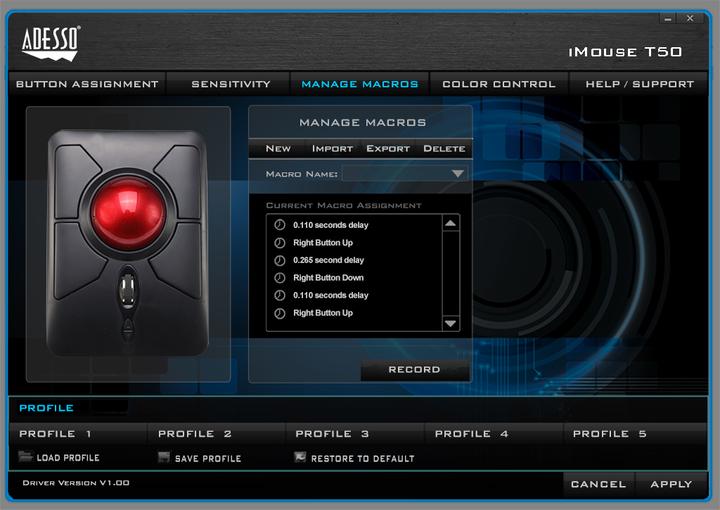720x510 pixels.
Task: Go to the Color Control tab
Action: (498, 85)
